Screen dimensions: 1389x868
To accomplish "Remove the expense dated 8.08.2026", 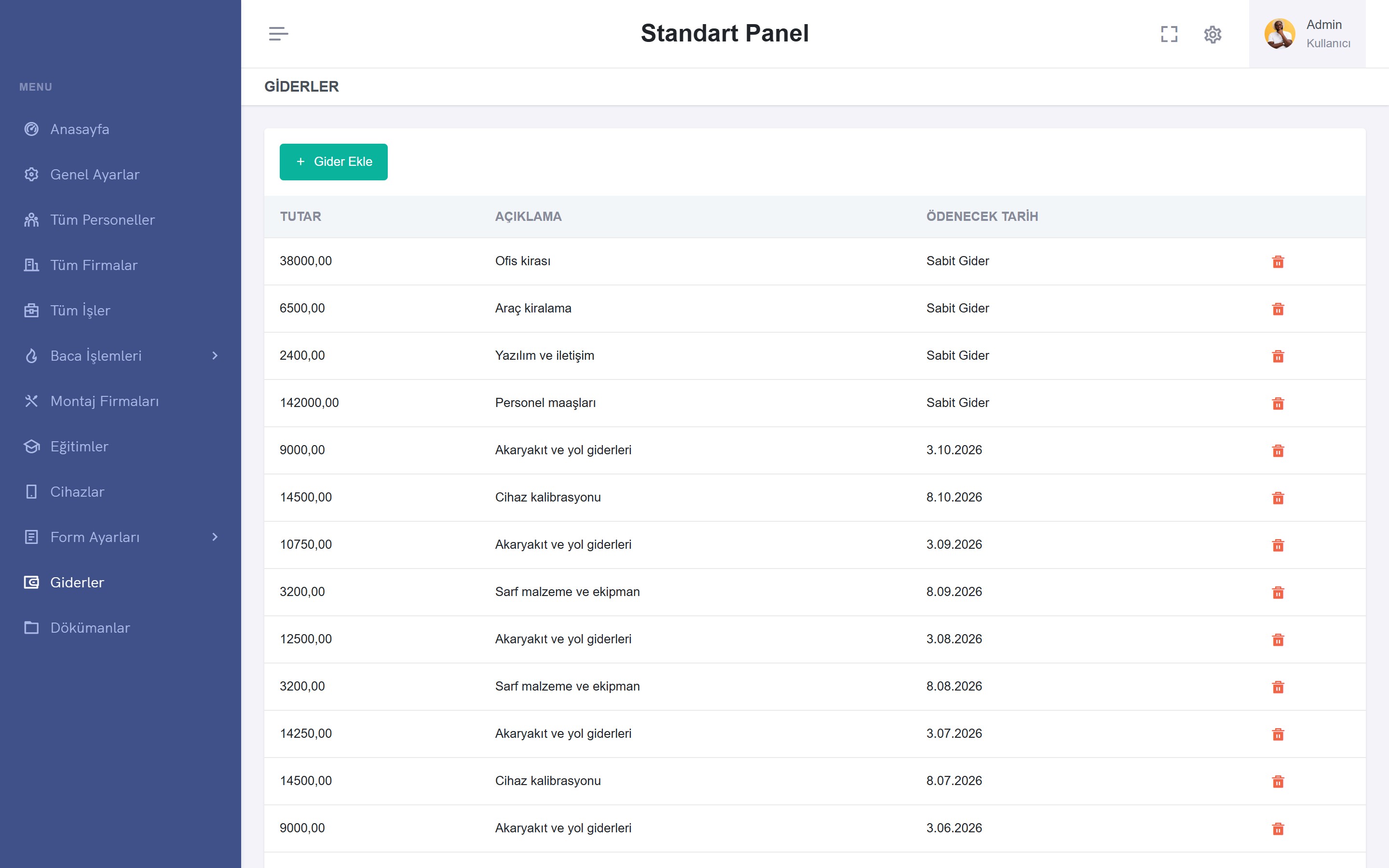I will 1278,687.
